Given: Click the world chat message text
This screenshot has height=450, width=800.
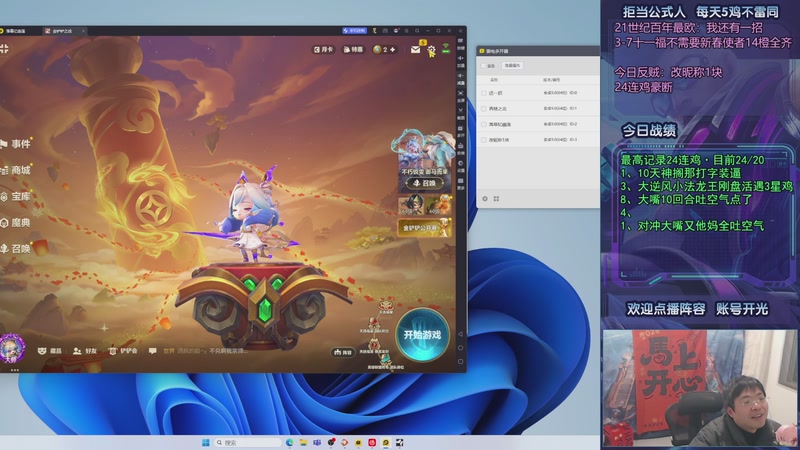Looking at the screenshot, I should pos(206,351).
